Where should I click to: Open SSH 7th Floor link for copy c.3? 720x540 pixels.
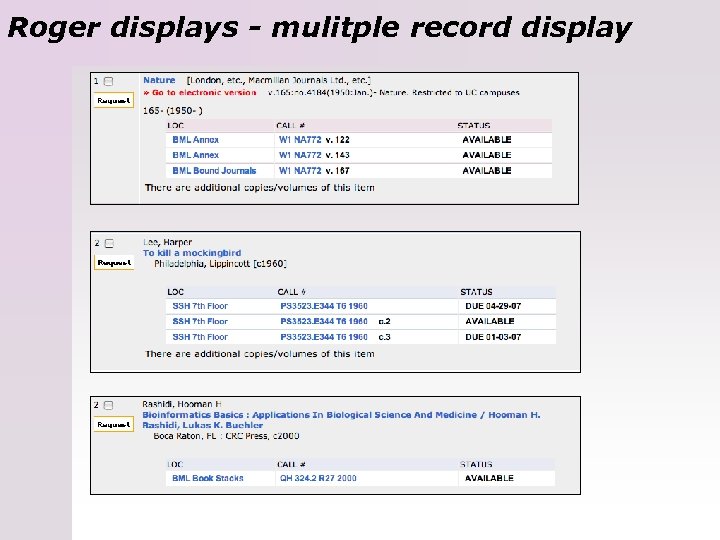[x=200, y=337]
